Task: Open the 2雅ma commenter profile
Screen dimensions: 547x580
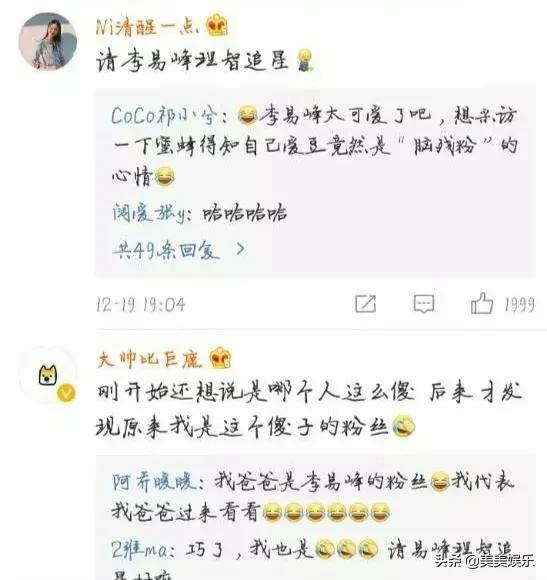Action: 139,550
